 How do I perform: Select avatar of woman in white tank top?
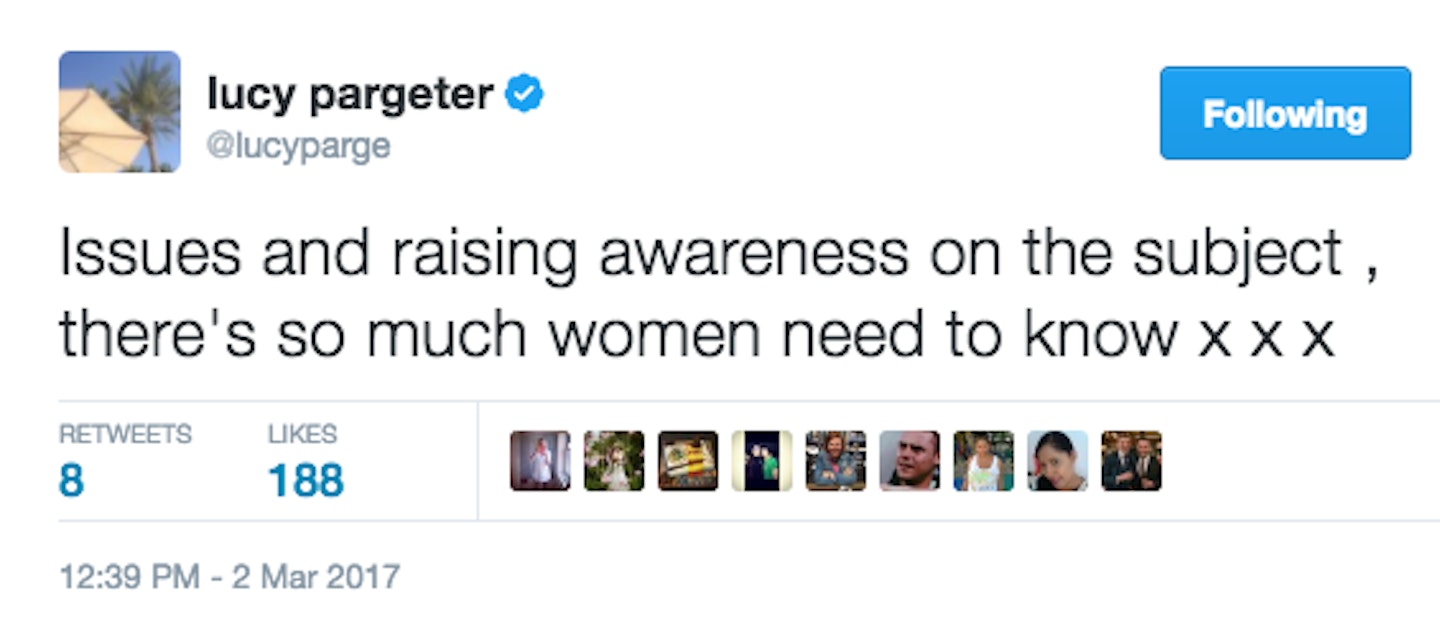(984, 461)
